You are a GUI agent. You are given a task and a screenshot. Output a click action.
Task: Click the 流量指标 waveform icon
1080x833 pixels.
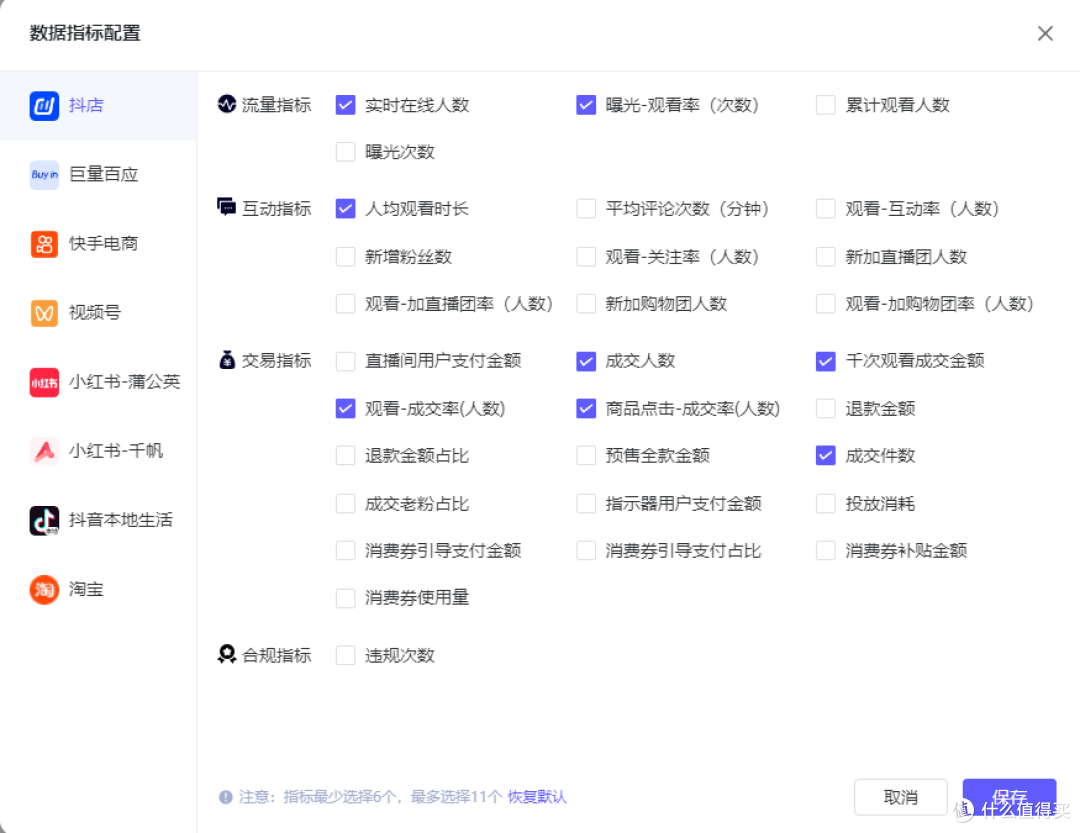click(x=227, y=104)
